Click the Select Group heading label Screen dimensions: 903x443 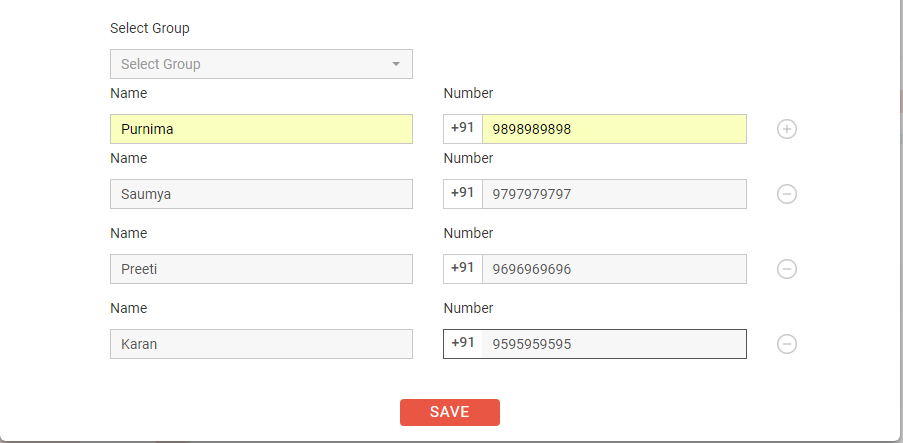pos(150,28)
